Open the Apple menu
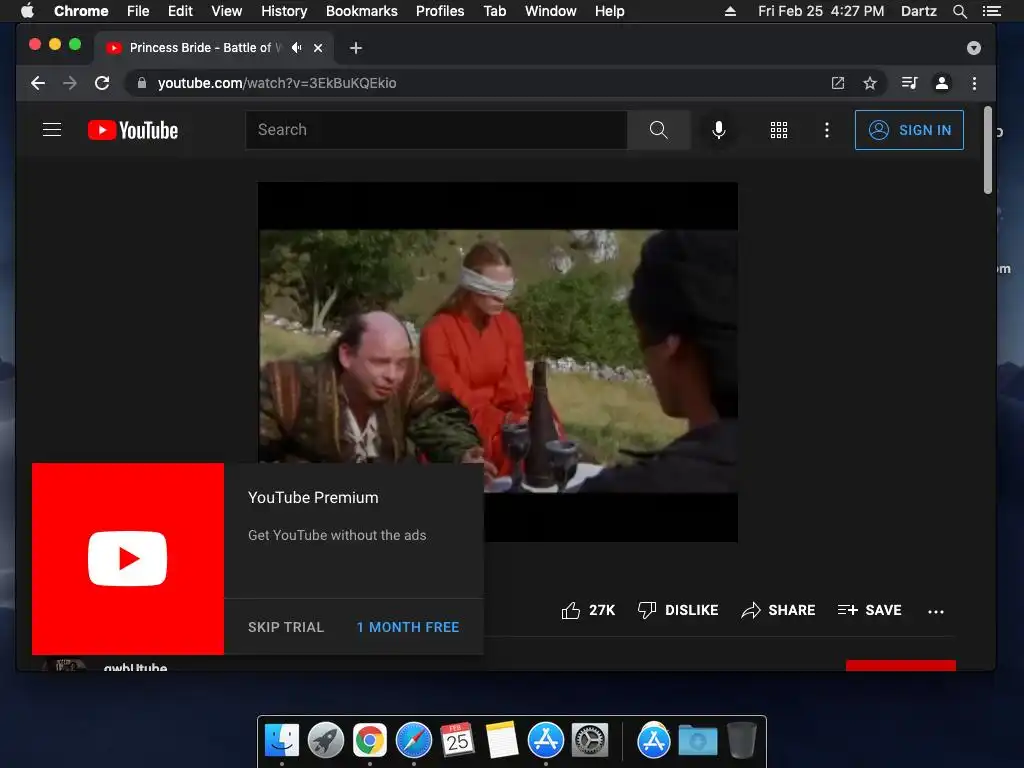 click(x=27, y=11)
